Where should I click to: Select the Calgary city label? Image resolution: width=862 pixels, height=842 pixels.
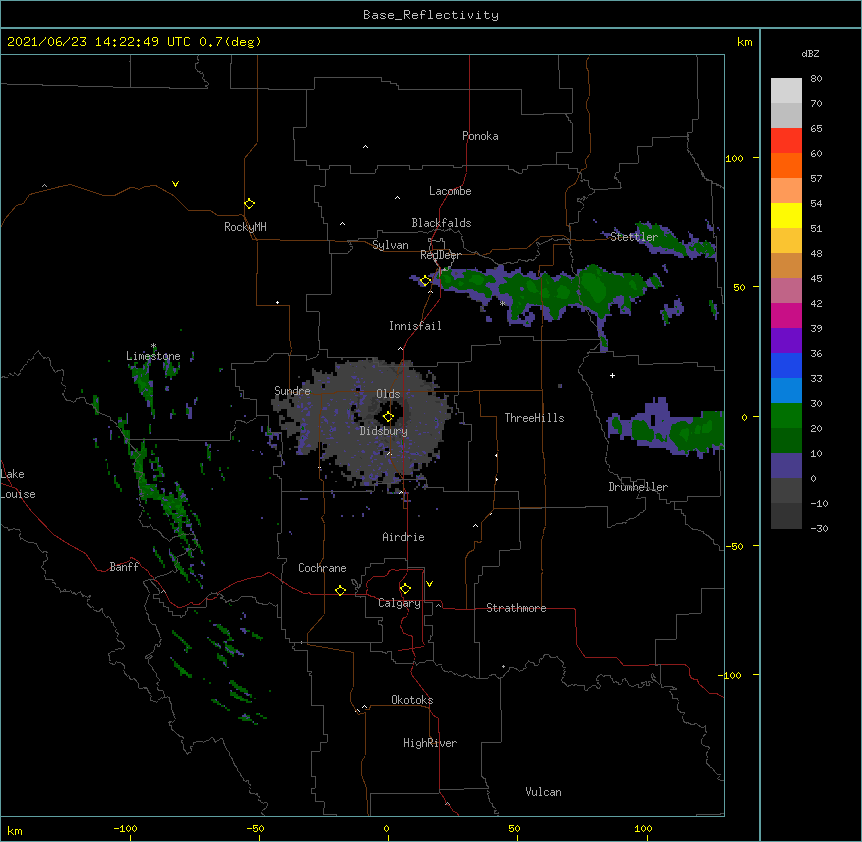(399, 603)
